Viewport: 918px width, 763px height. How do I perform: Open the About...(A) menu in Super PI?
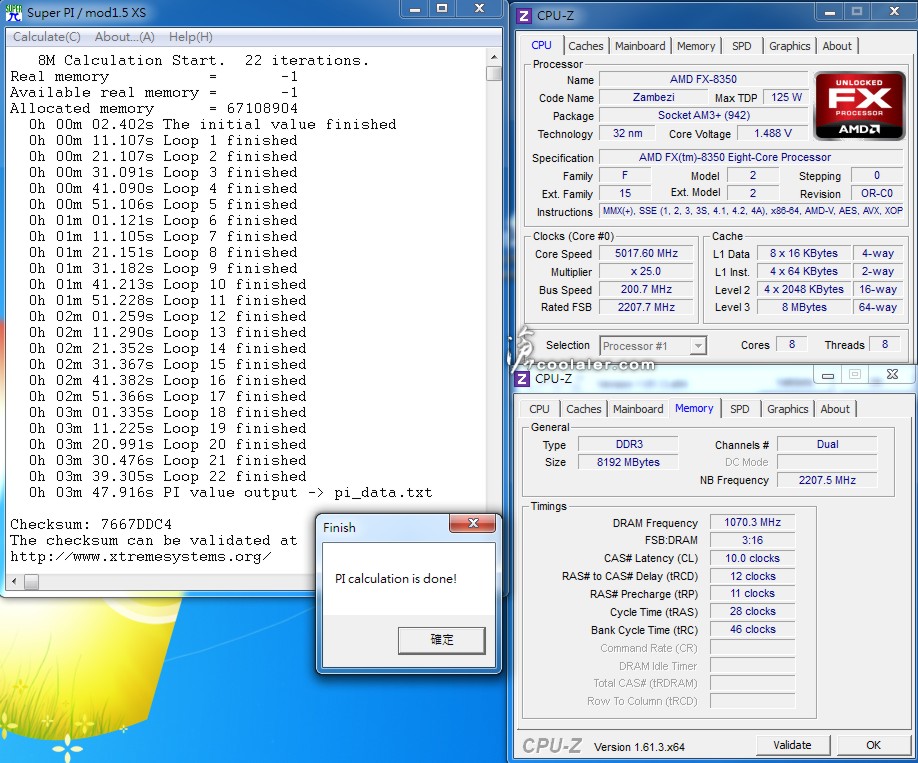125,37
